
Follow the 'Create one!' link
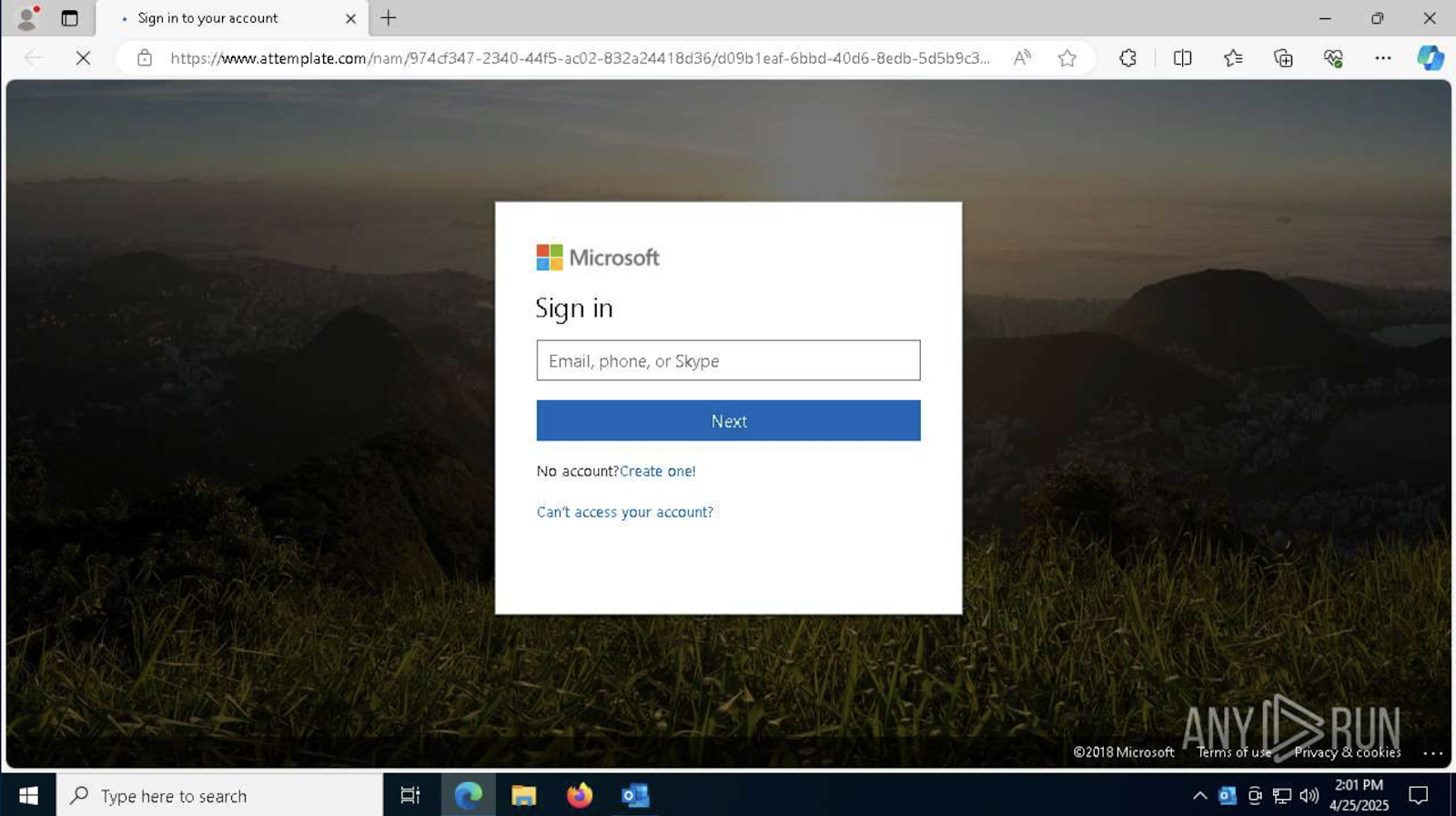click(x=657, y=471)
